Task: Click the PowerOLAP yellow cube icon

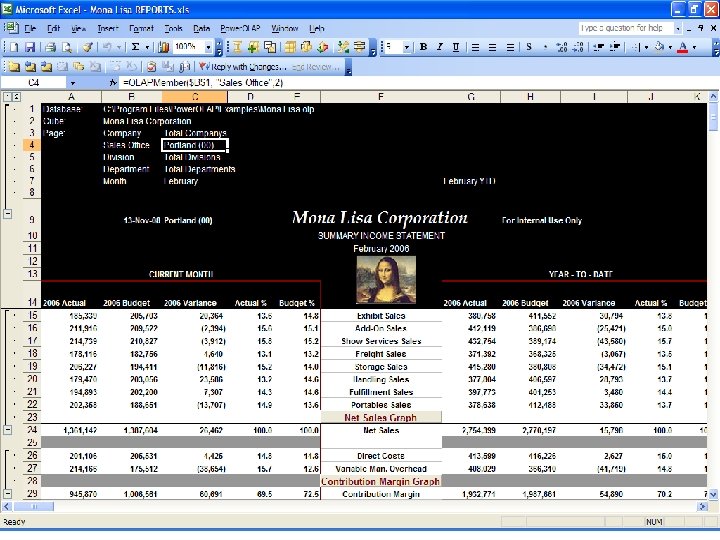Action: coord(306,47)
